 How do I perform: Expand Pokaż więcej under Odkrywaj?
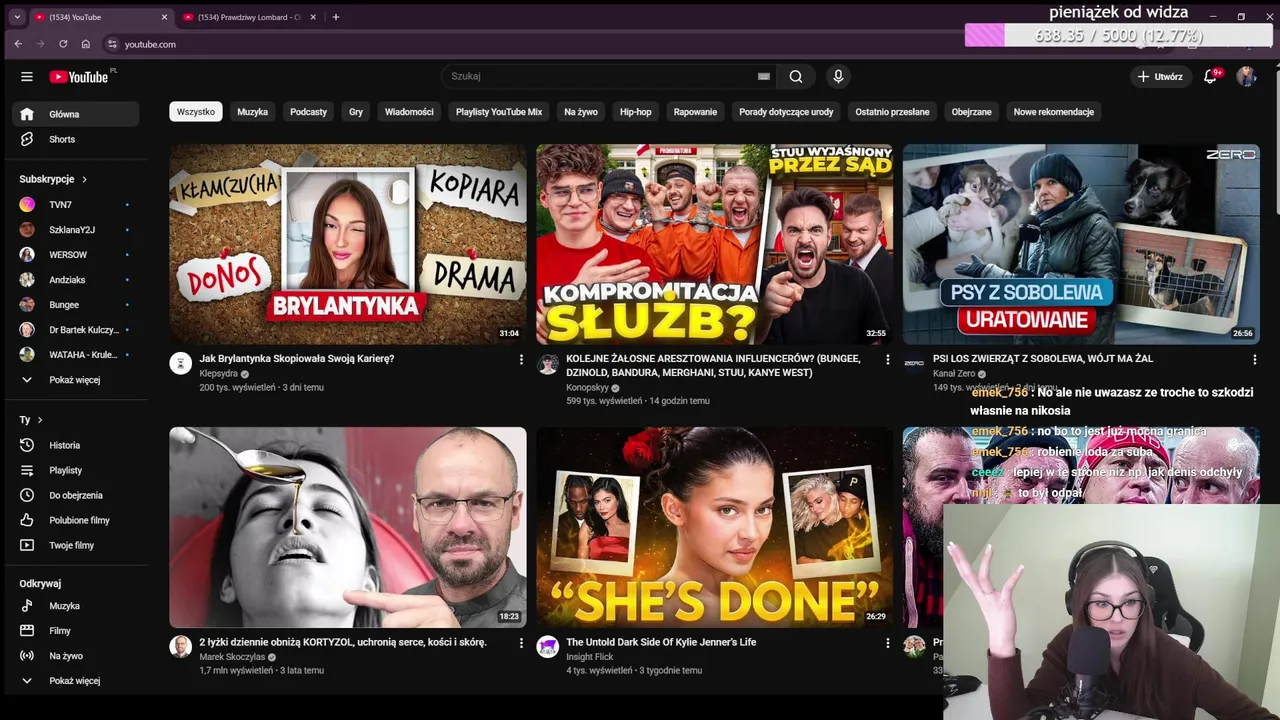pos(76,681)
